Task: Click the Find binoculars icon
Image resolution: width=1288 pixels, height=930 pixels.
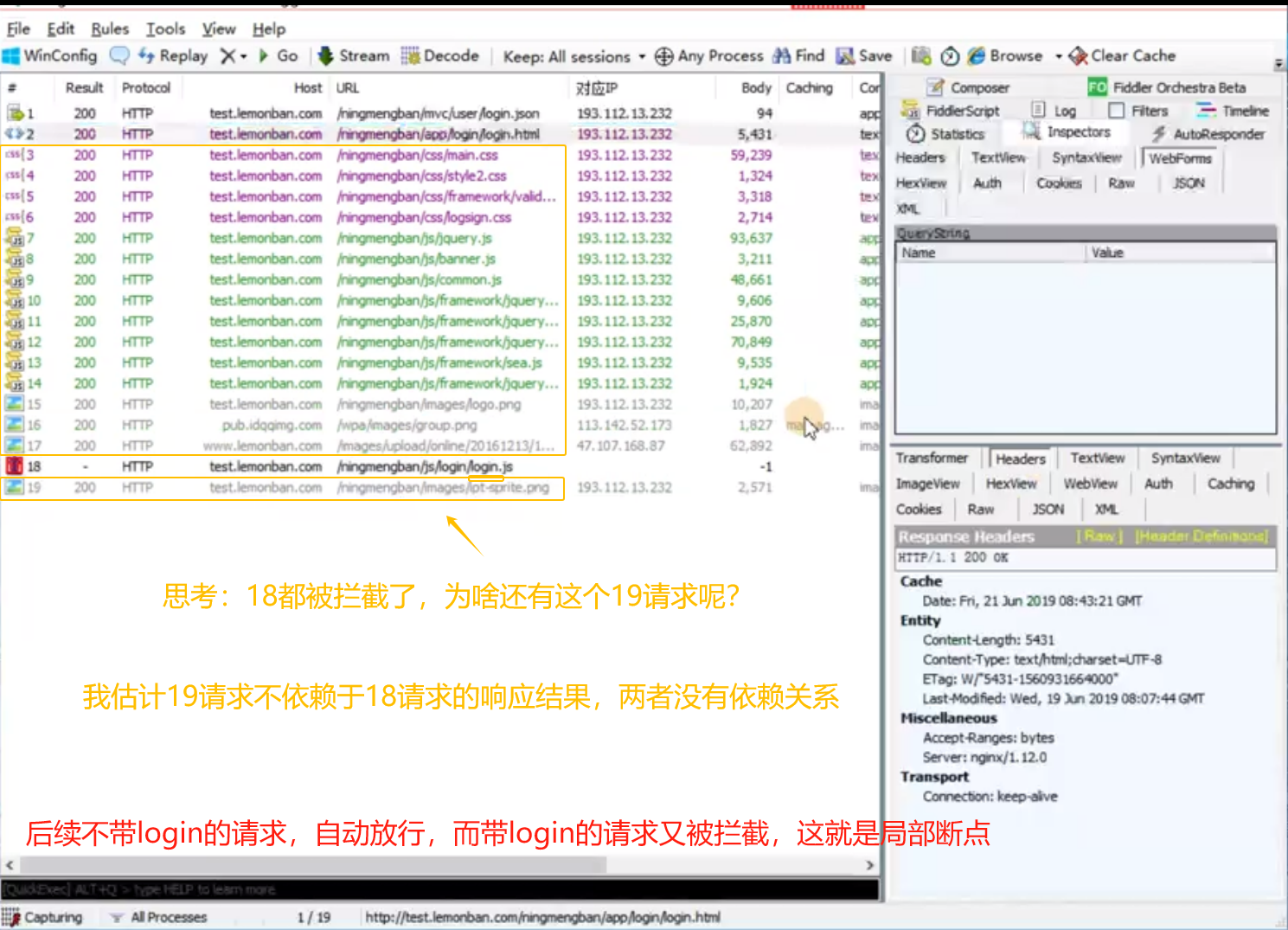Action: (x=782, y=56)
